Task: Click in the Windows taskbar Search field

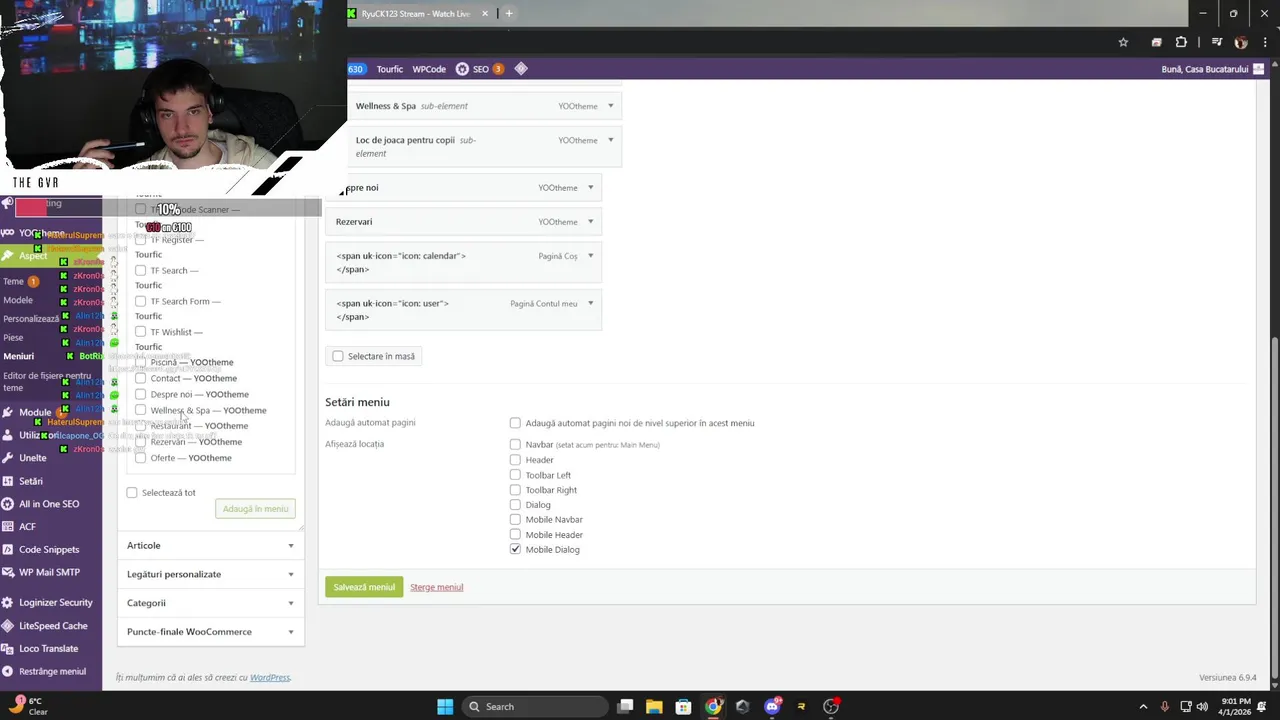Action: (x=535, y=706)
